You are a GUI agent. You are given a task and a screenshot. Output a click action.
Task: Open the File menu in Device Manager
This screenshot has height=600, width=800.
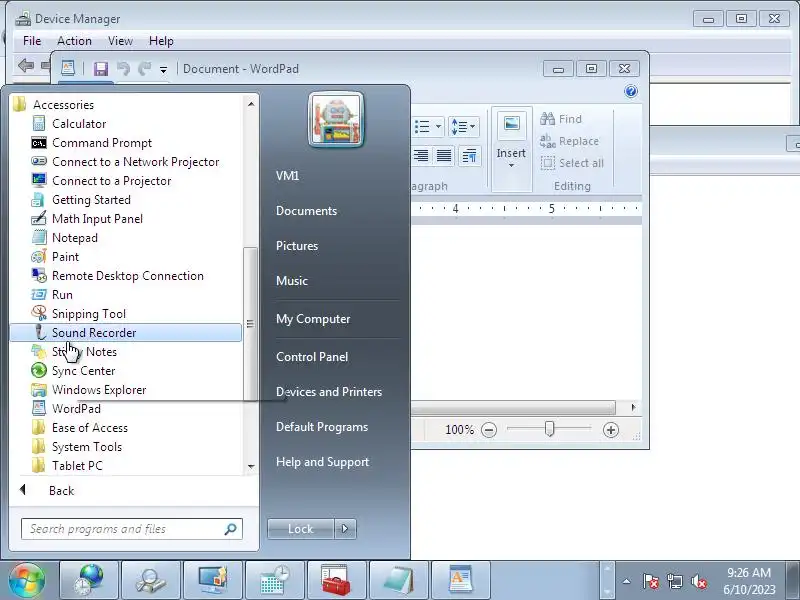(x=32, y=41)
